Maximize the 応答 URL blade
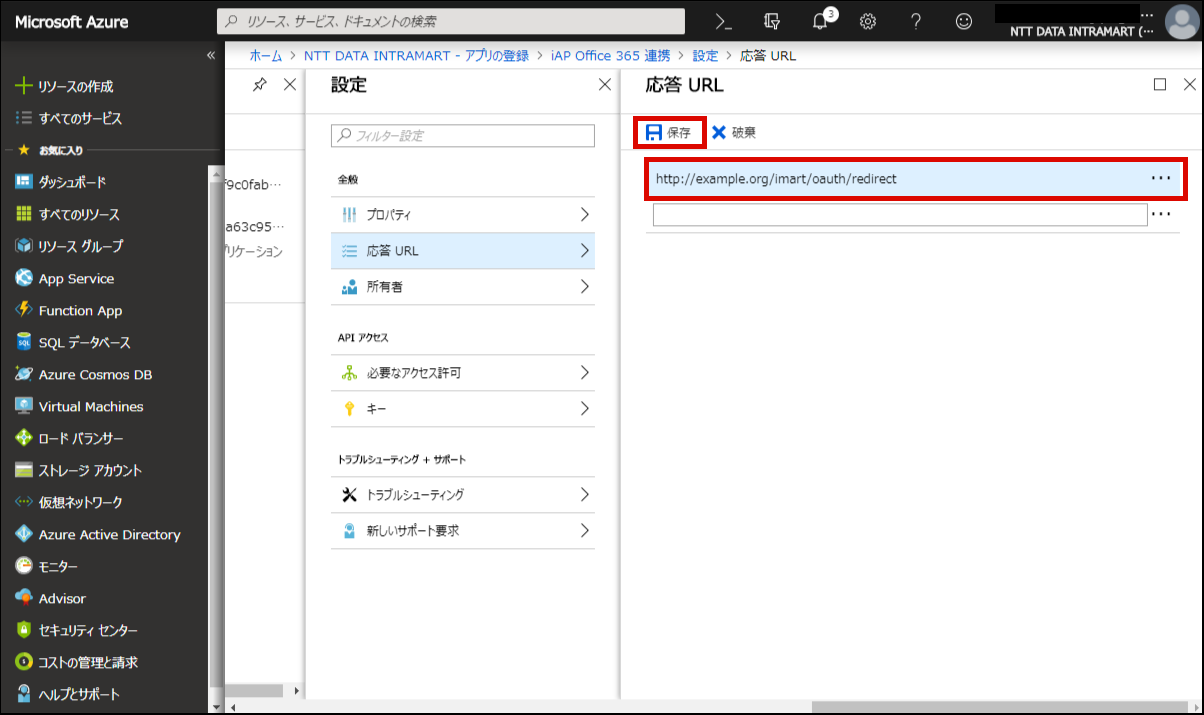 coord(1160,85)
